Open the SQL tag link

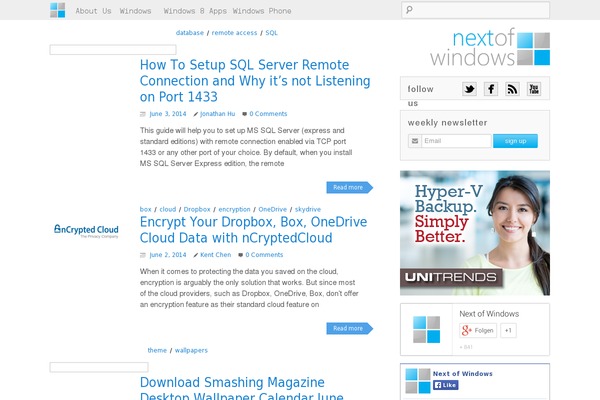pos(271,33)
